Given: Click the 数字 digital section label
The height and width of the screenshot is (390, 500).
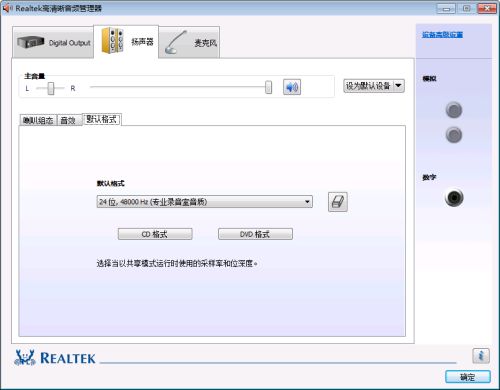Looking at the screenshot, I should [429, 177].
